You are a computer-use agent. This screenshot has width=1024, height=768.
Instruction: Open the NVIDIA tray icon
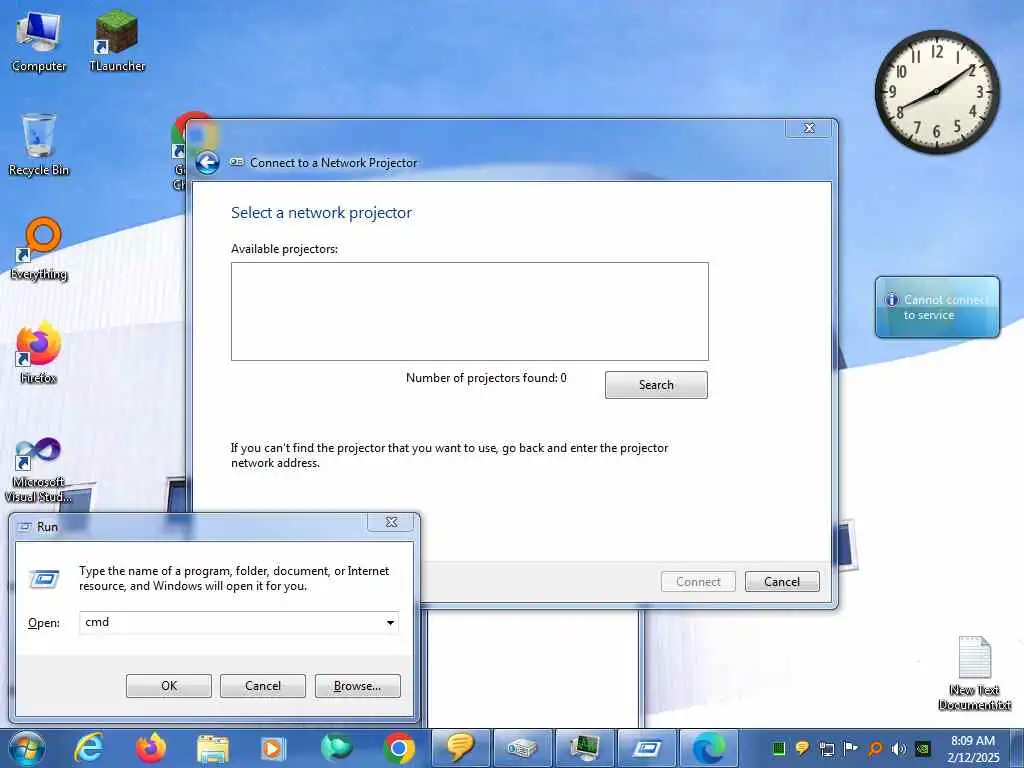coord(923,748)
